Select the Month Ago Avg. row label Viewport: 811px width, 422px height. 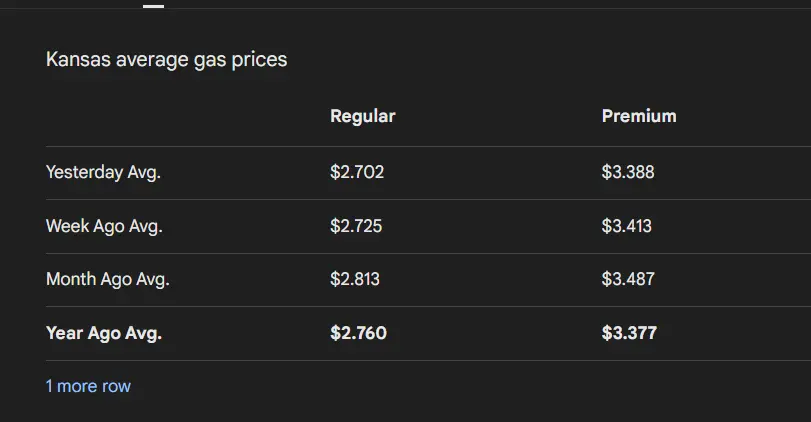(x=107, y=279)
